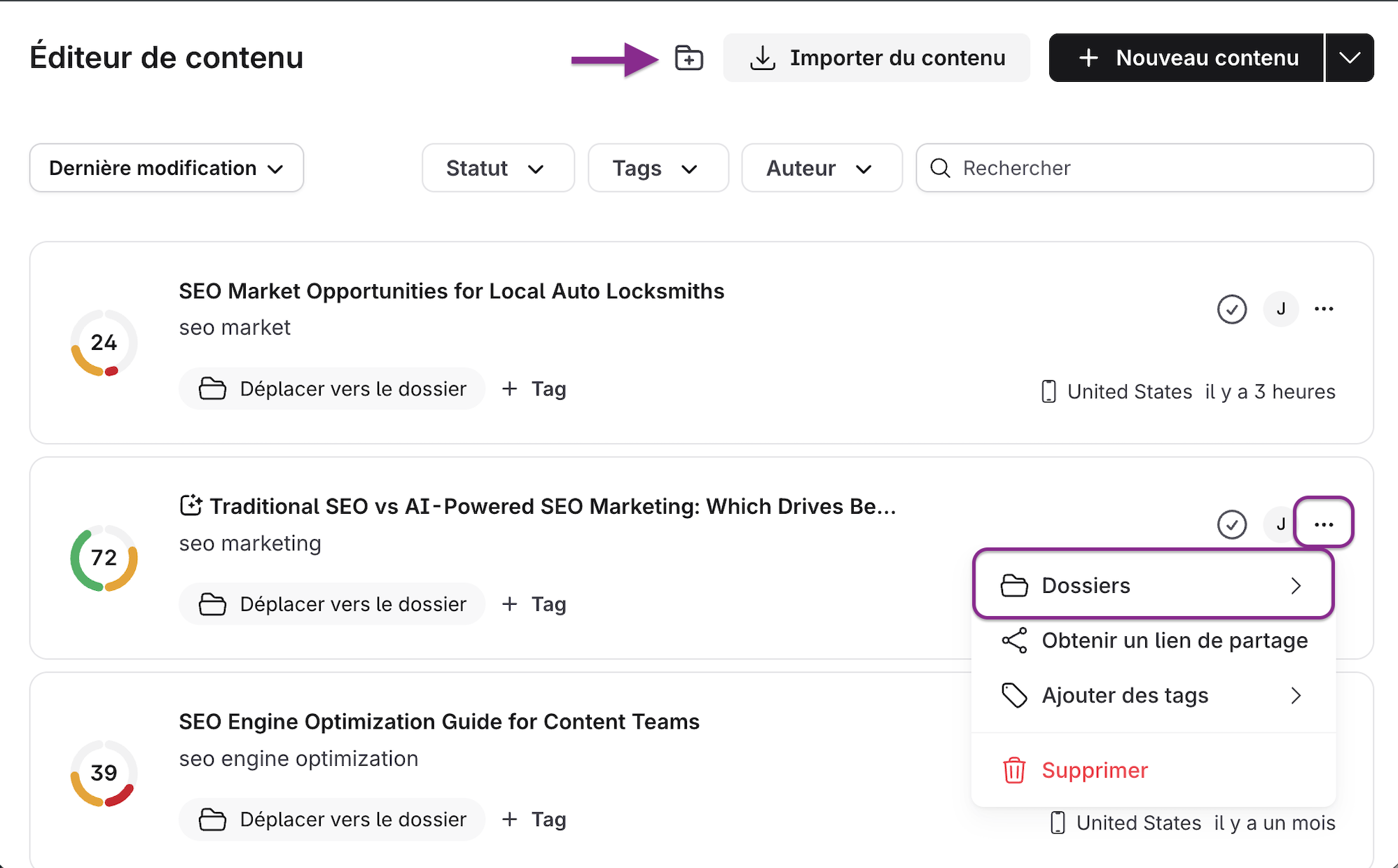Click the new folder icon
1398x868 pixels.
[x=688, y=57]
